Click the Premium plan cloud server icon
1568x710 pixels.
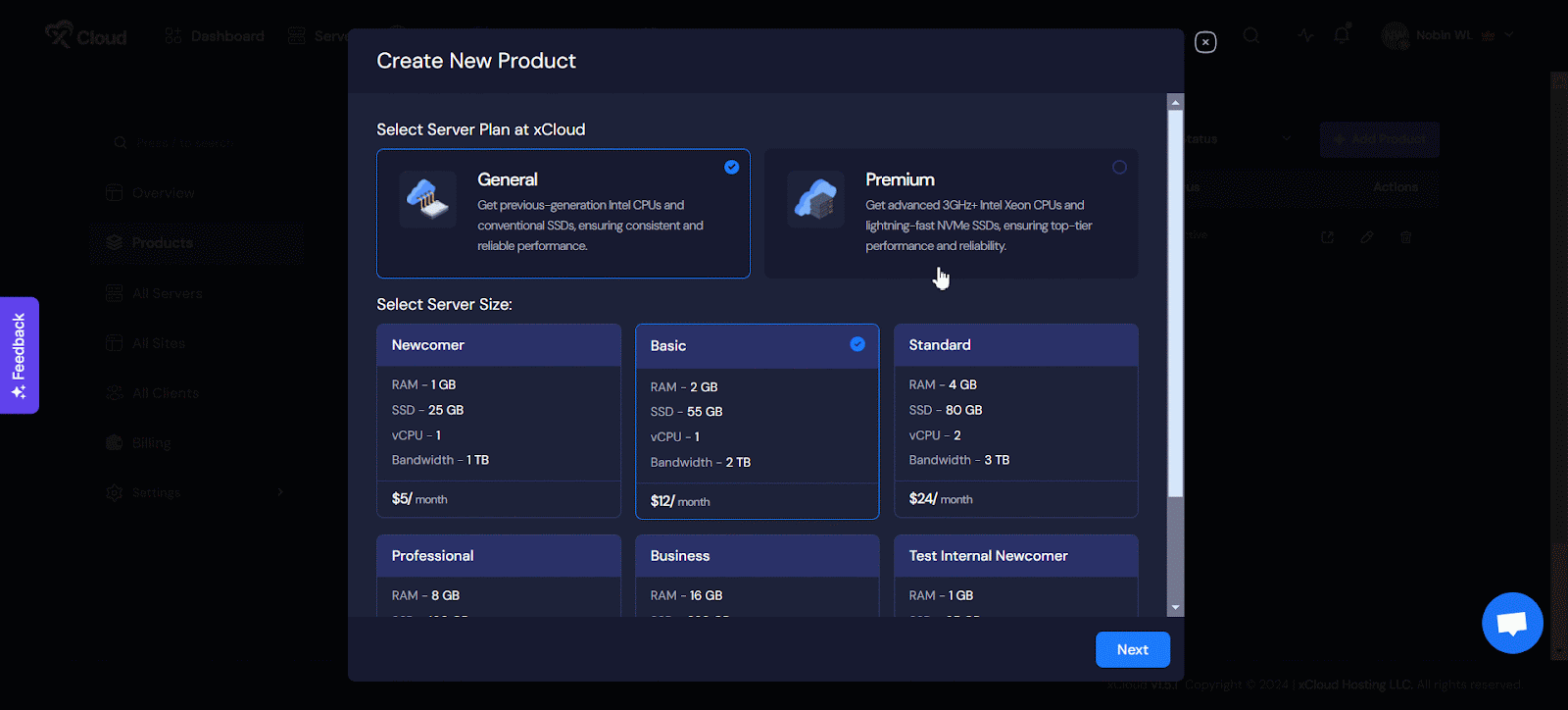point(815,199)
